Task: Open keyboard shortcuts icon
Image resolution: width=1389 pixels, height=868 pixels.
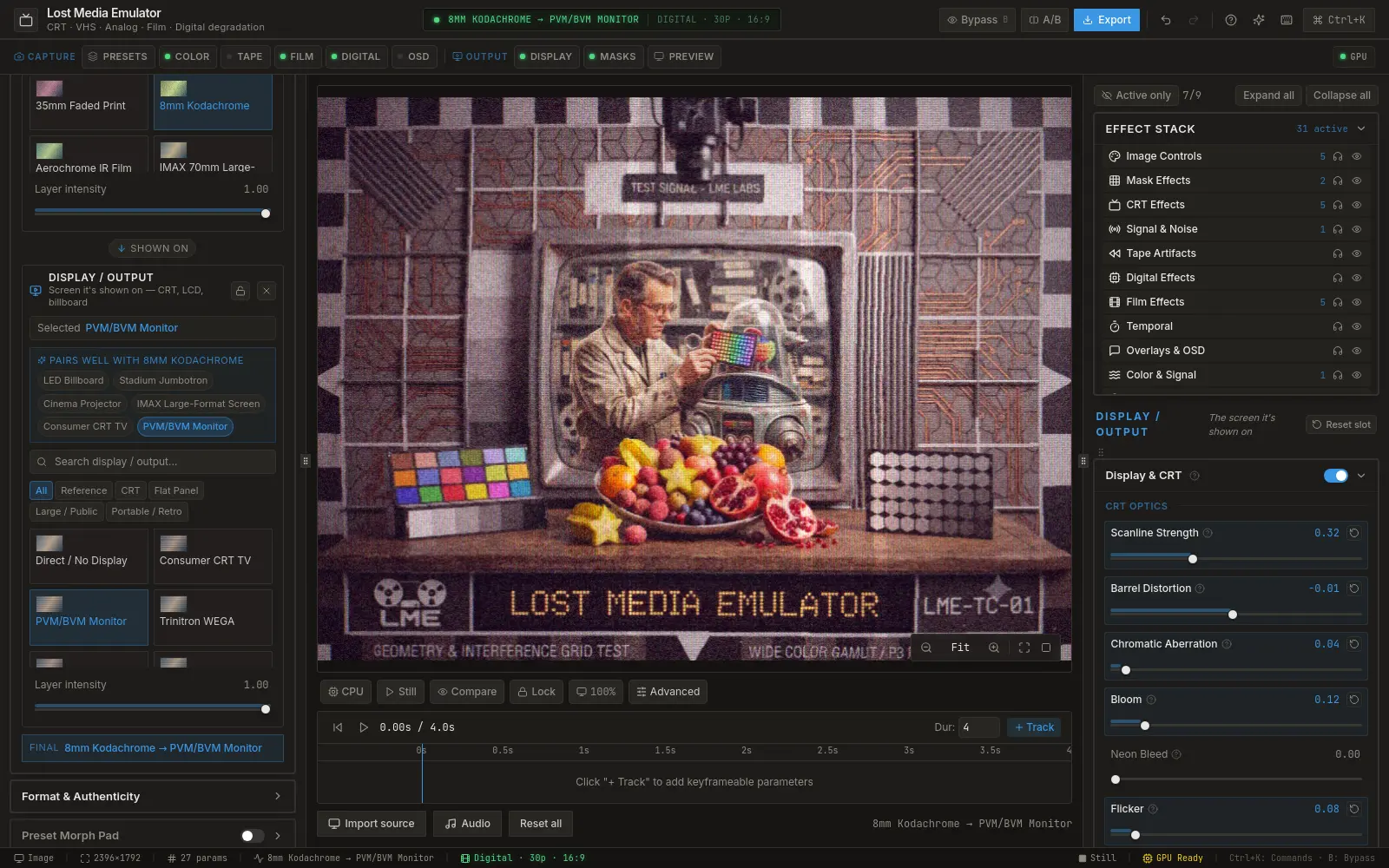Action: [x=1287, y=20]
